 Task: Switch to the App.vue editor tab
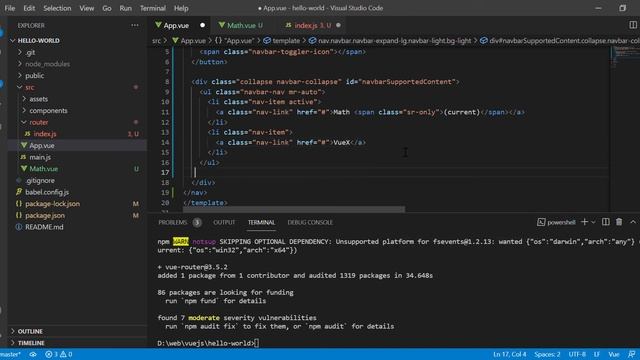tap(180, 25)
